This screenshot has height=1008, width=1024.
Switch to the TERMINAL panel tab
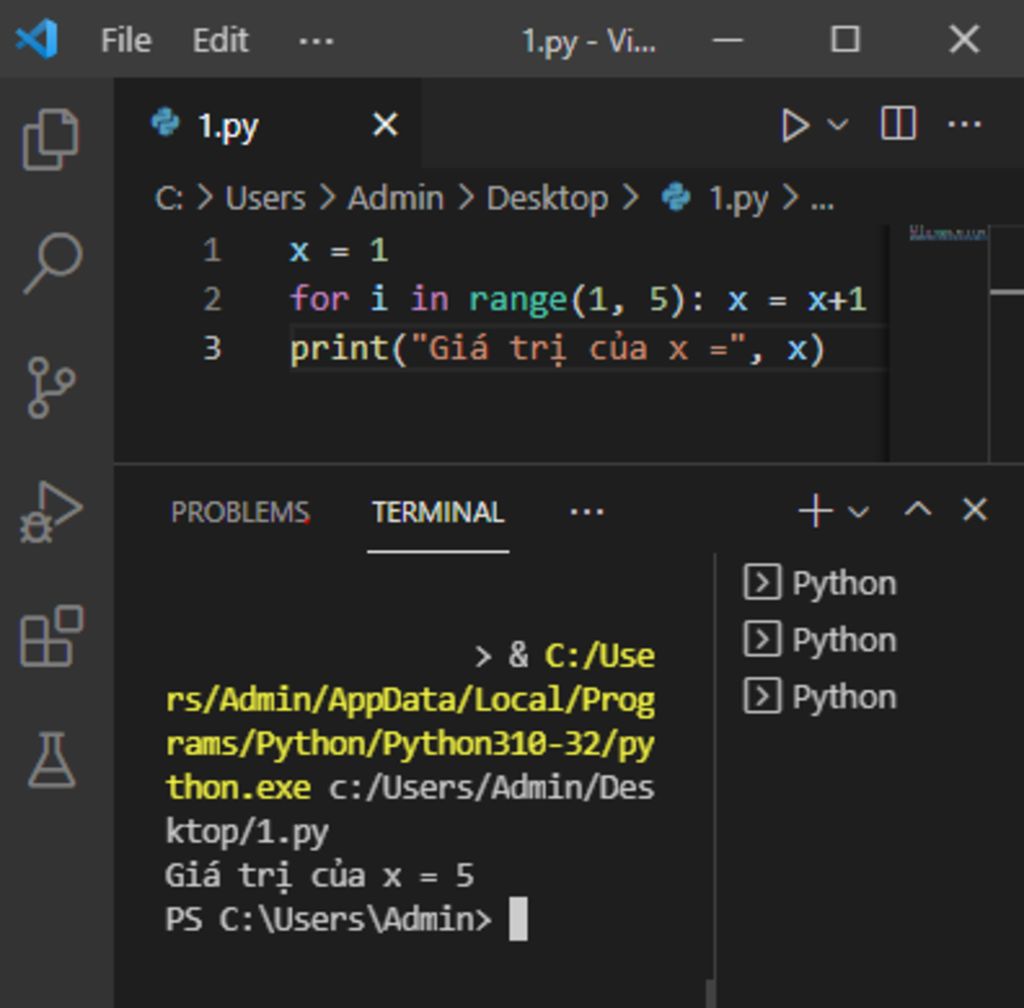(x=438, y=512)
